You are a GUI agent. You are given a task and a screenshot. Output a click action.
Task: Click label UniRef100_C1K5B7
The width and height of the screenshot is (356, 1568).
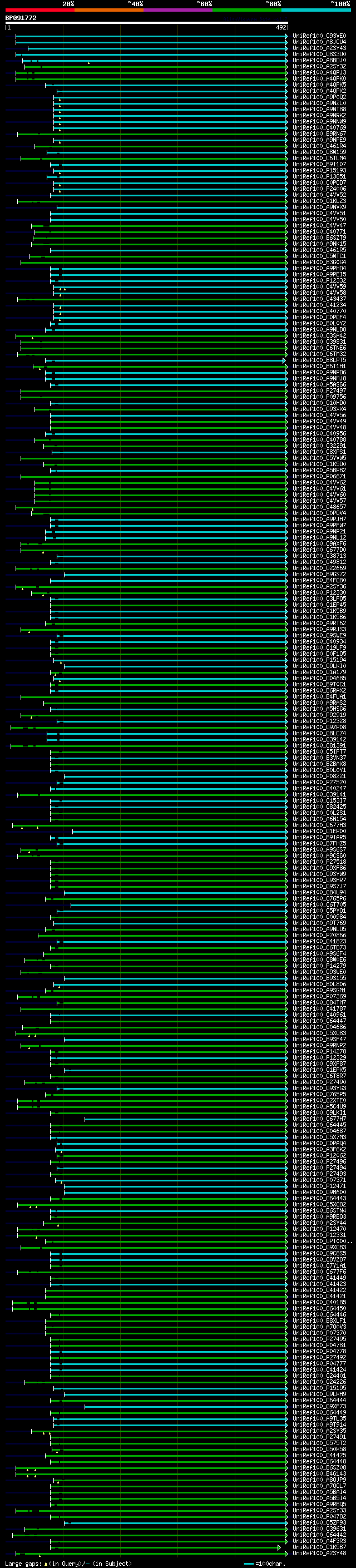tap(319, 1547)
